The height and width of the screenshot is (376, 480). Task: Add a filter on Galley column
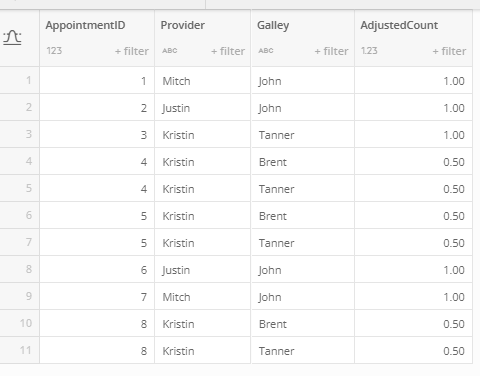pyautogui.click(x=331, y=51)
